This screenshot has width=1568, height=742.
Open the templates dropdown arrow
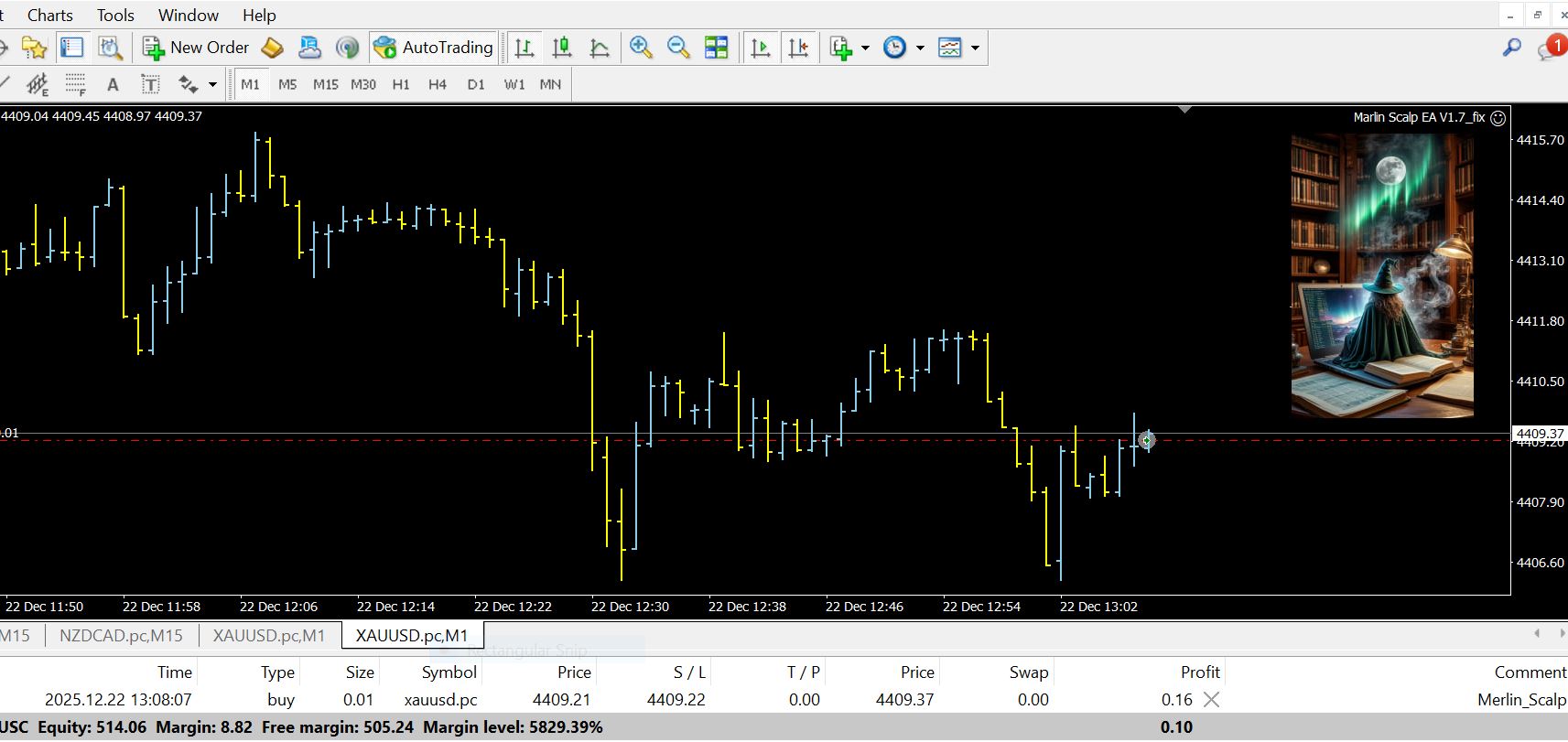[x=975, y=48]
